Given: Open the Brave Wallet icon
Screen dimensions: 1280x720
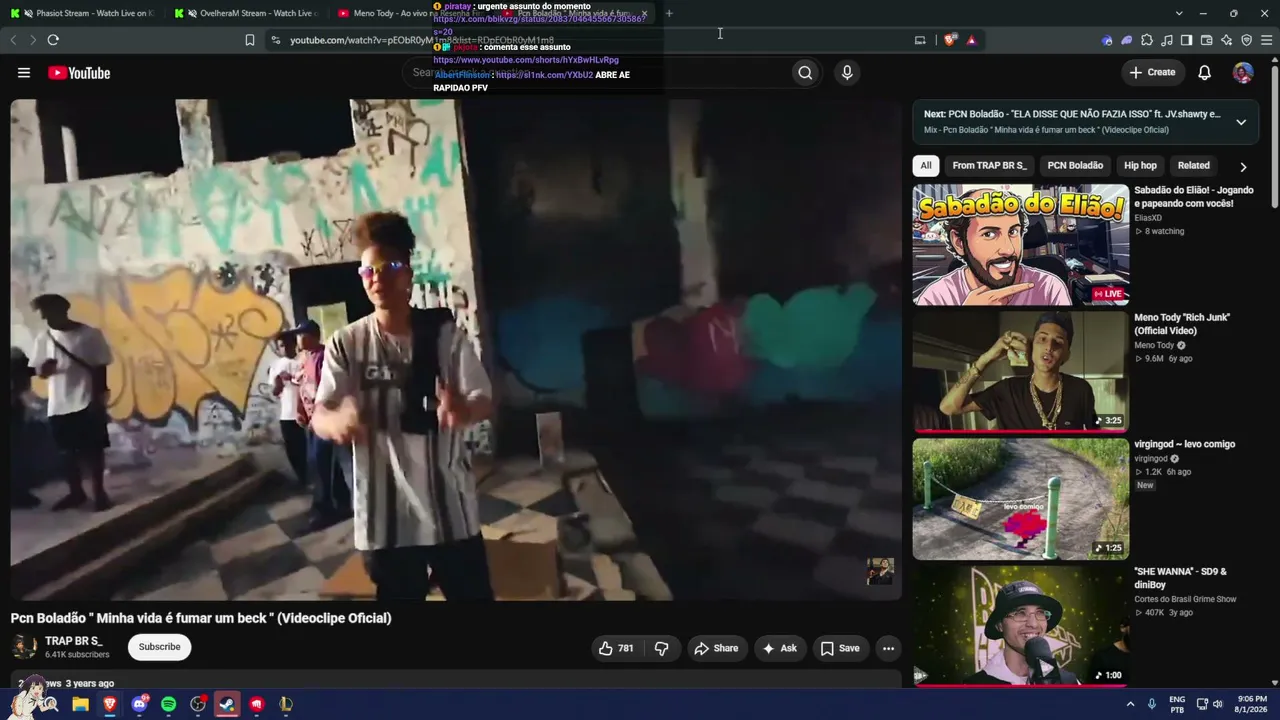Looking at the screenshot, I should coord(1206,40).
